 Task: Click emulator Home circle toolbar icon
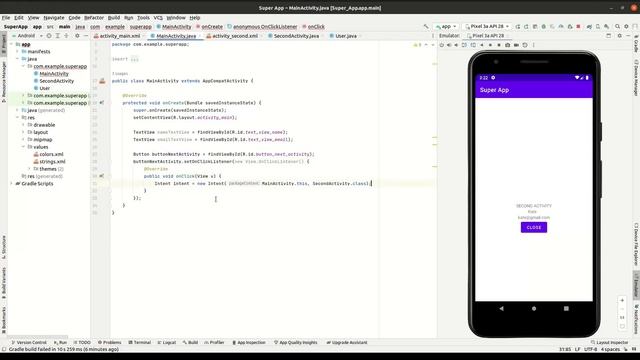pos(490,45)
